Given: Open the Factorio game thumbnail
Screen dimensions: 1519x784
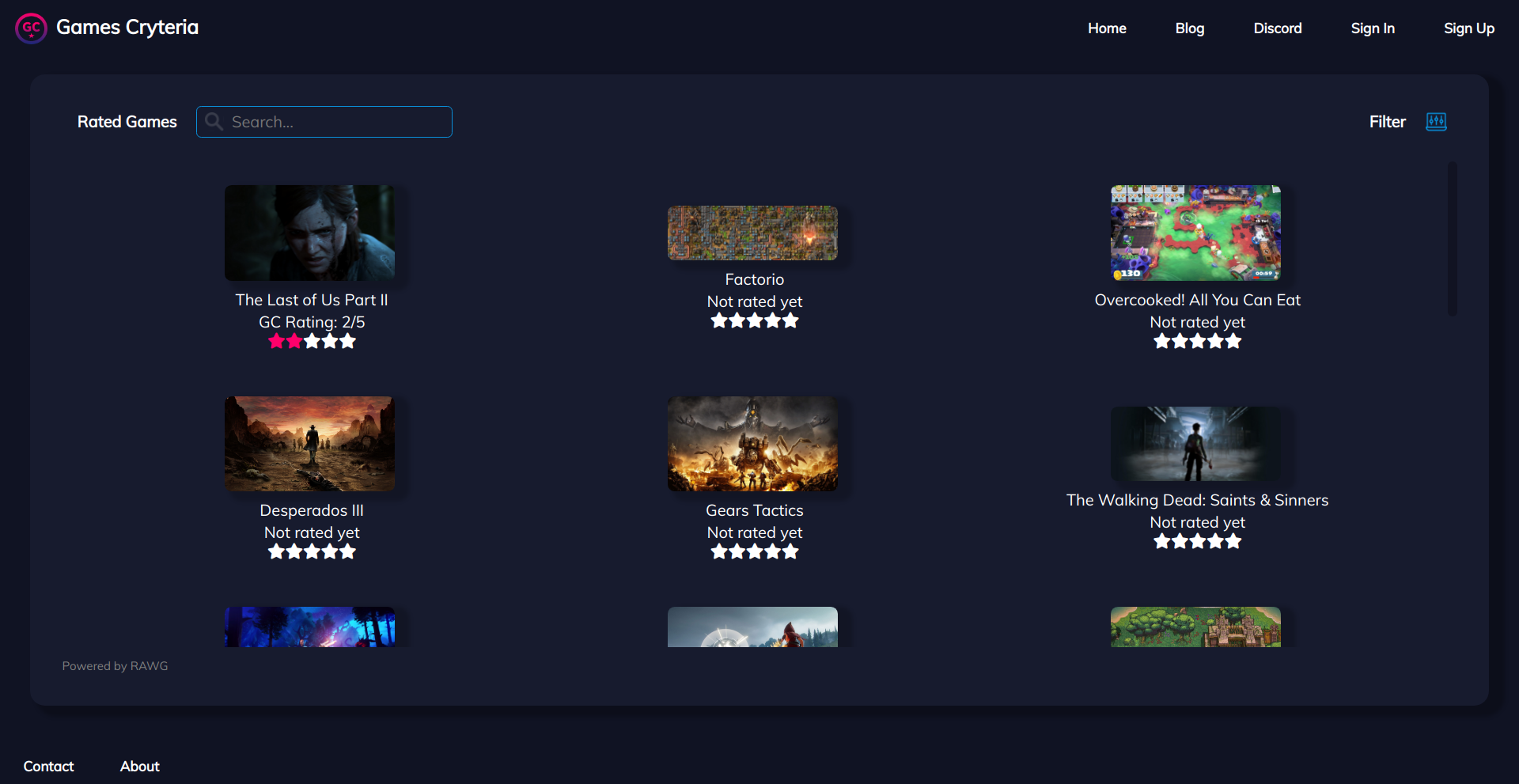Looking at the screenshot, I should click(753, 233).
